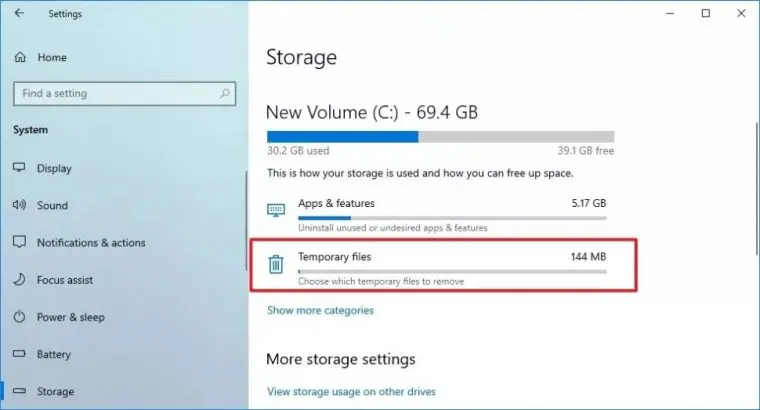The height and width of the screenshot is (410, 760).
Task: Click the Display monitor icon
Action: coord(19,168)
